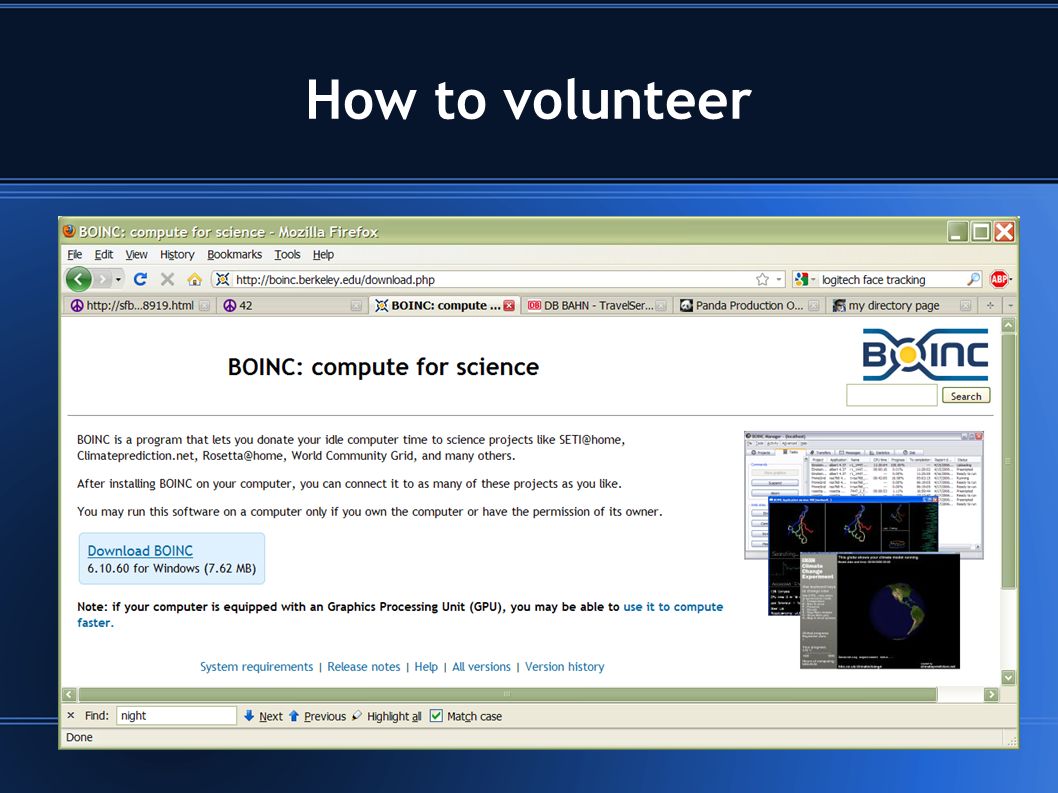Open the View menu
The width and height of the screenshot is (1058, 793).
click(136, 254)
